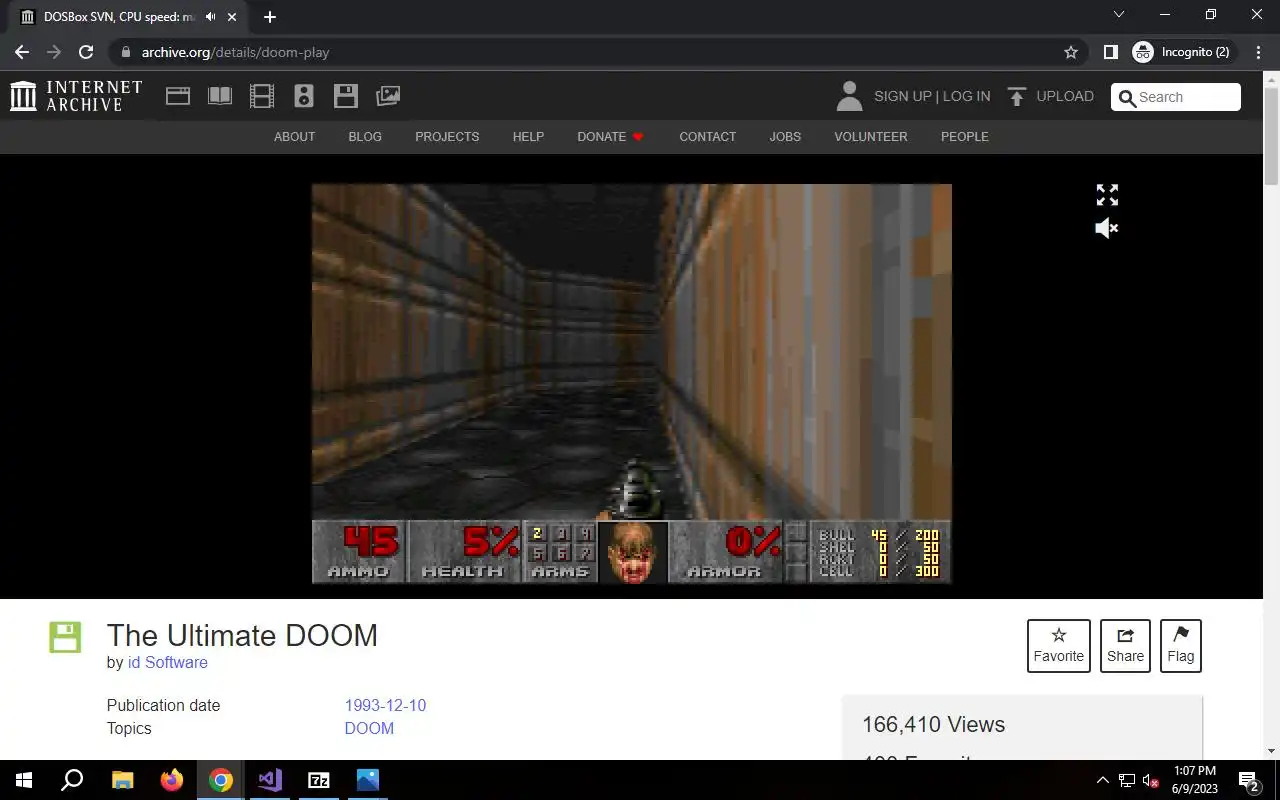The height and width of the screenshot is (800, 1280).
Task: Open the notification center icon
Action: [1248, 780]
